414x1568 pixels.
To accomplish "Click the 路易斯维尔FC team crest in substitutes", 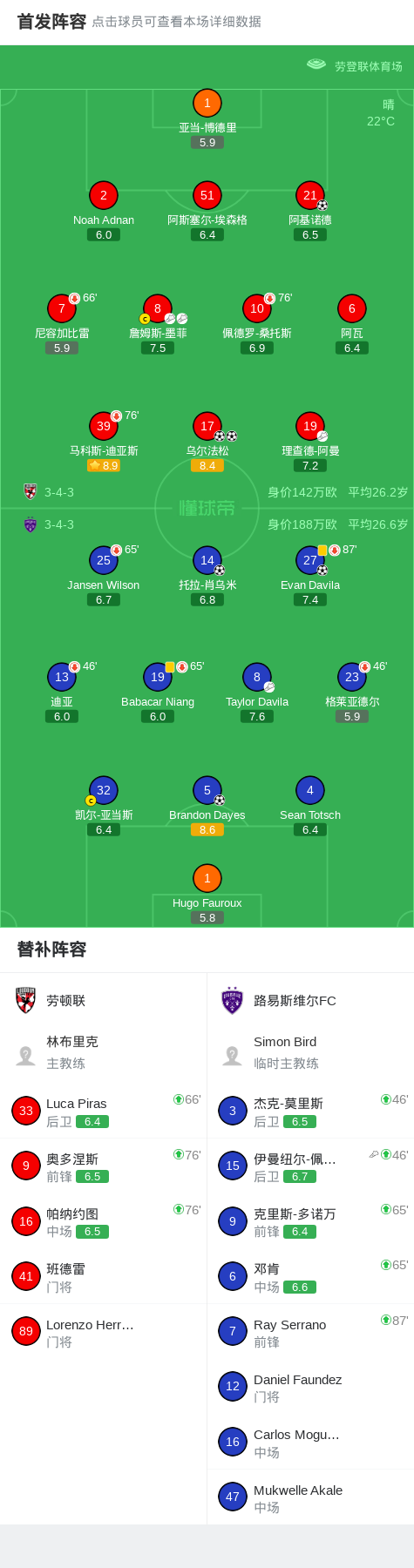I will click(x=232, y=1000).
